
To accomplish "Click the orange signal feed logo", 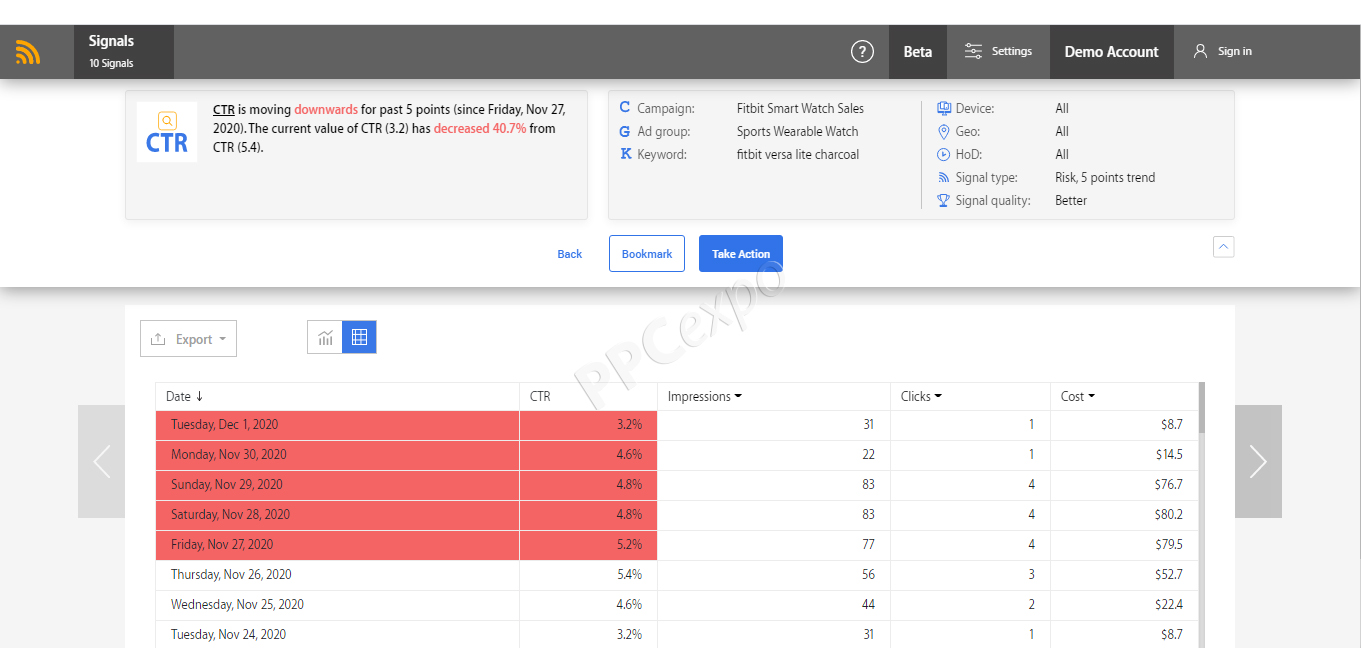I will [x=28, y=52].
